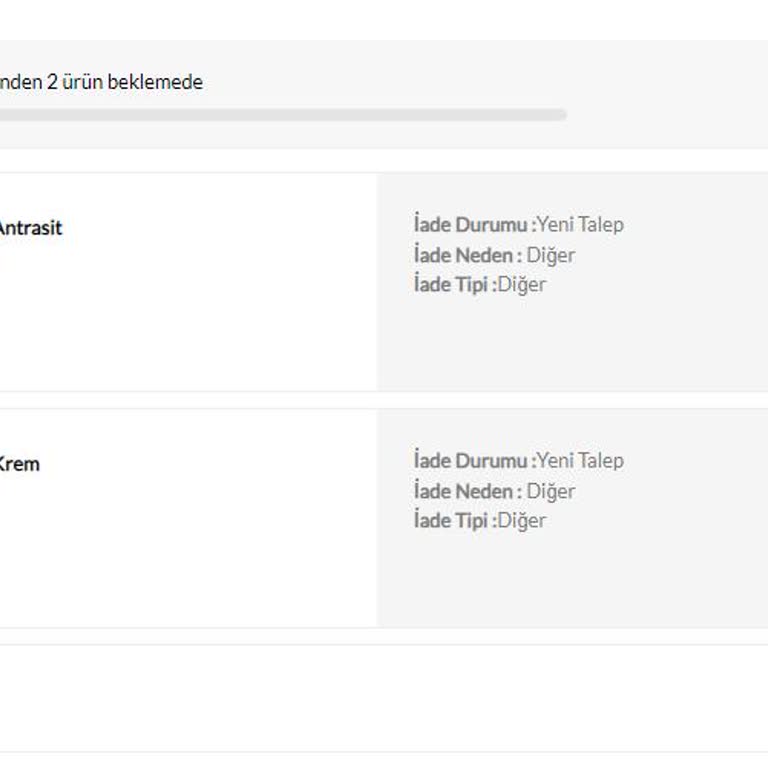Click the pending products progress bar
This screenshot has height=768, width=768.
coord(280,115)
